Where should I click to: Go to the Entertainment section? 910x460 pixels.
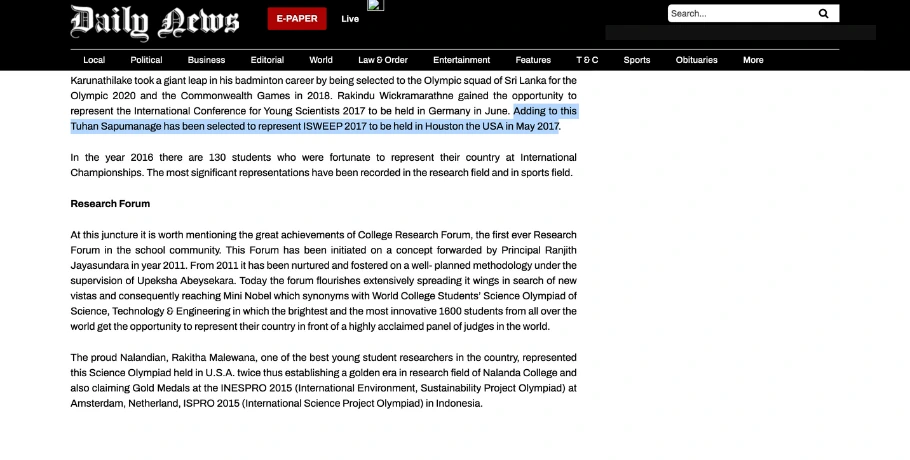(x=461, y=60)
